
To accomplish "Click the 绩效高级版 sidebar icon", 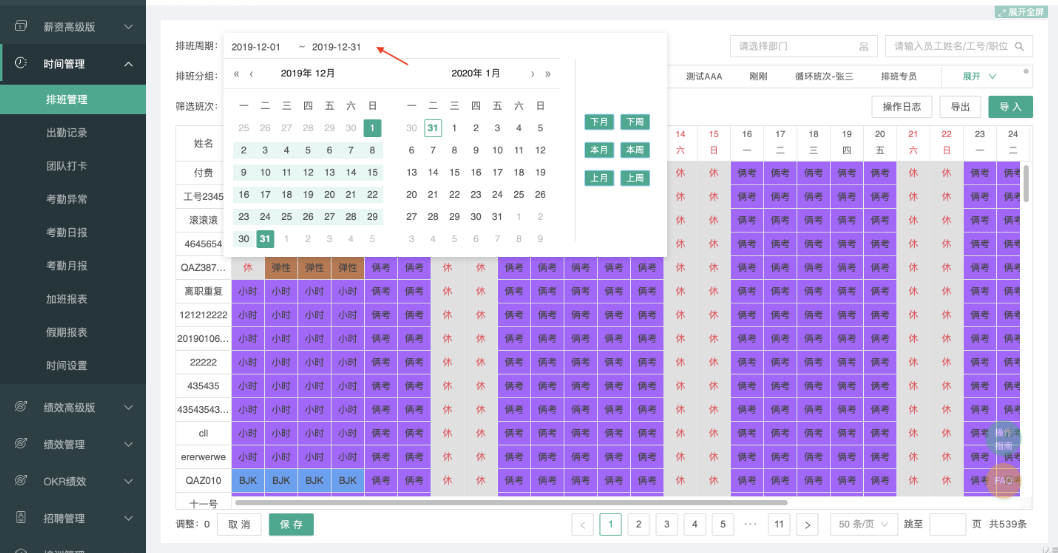I will (21, 407).
